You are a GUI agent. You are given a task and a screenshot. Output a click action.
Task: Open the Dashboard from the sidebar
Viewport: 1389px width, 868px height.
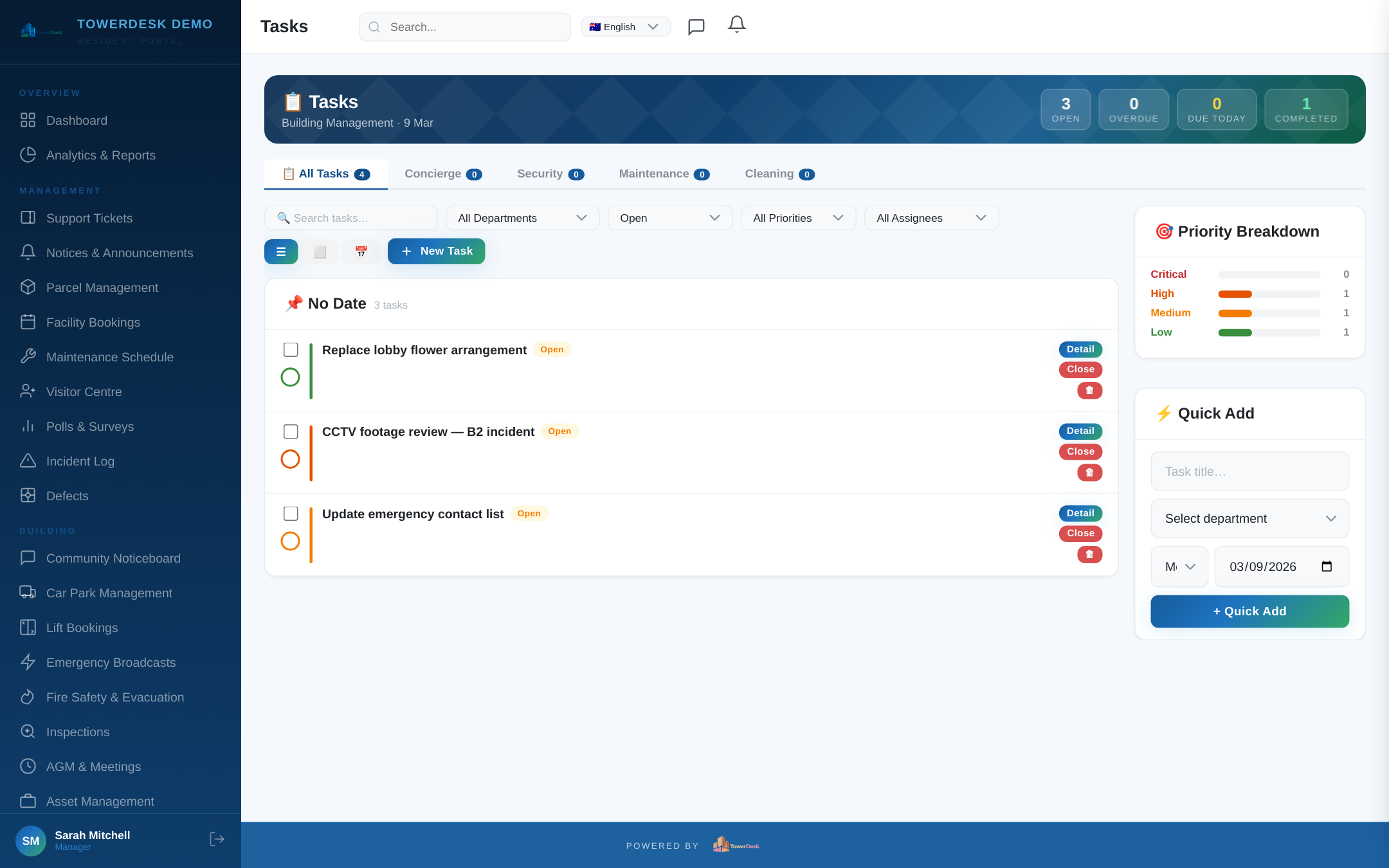pos(77,120)
